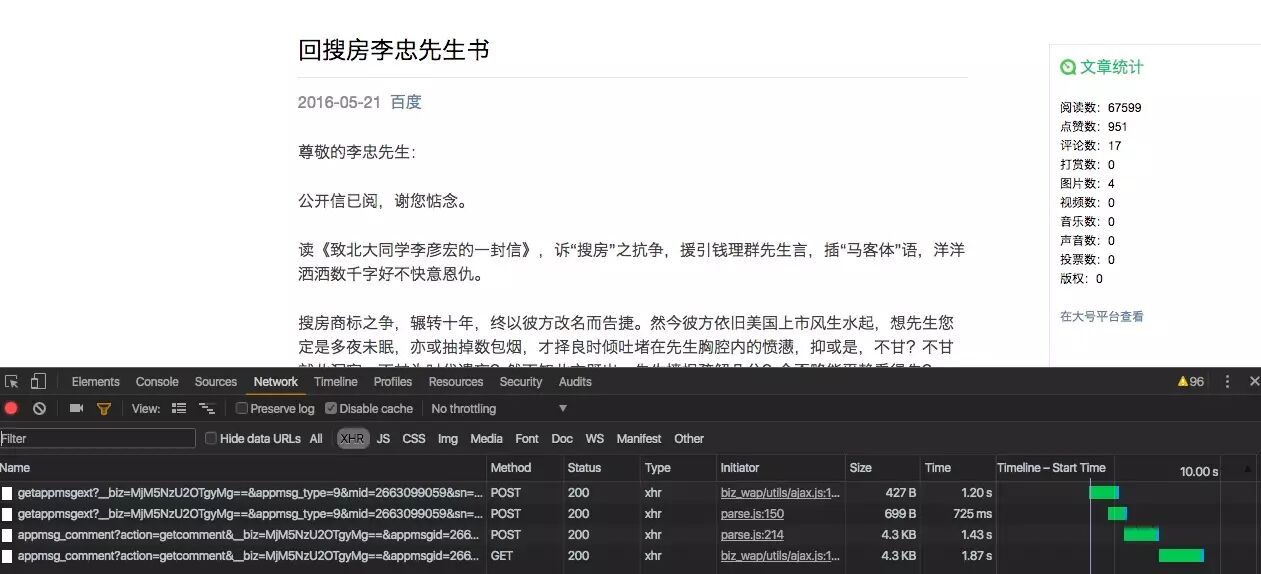1261x574 pixels.
Task: Toggle the device toolbar icon
Action: 38,381
